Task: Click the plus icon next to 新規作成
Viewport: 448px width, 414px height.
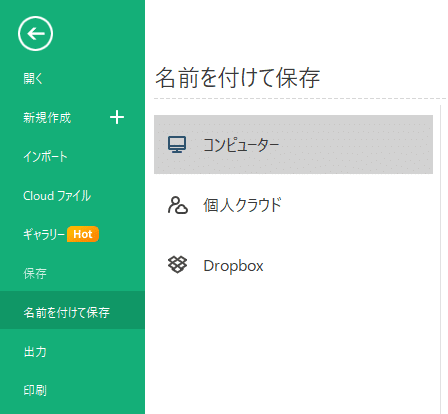Action: click(x=117, y=118)
